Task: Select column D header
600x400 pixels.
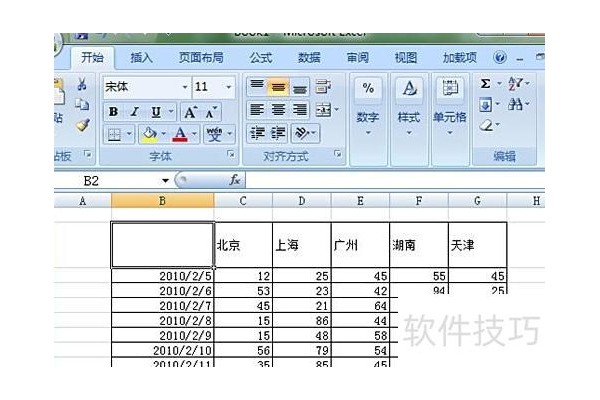Action: pos(302,201)
